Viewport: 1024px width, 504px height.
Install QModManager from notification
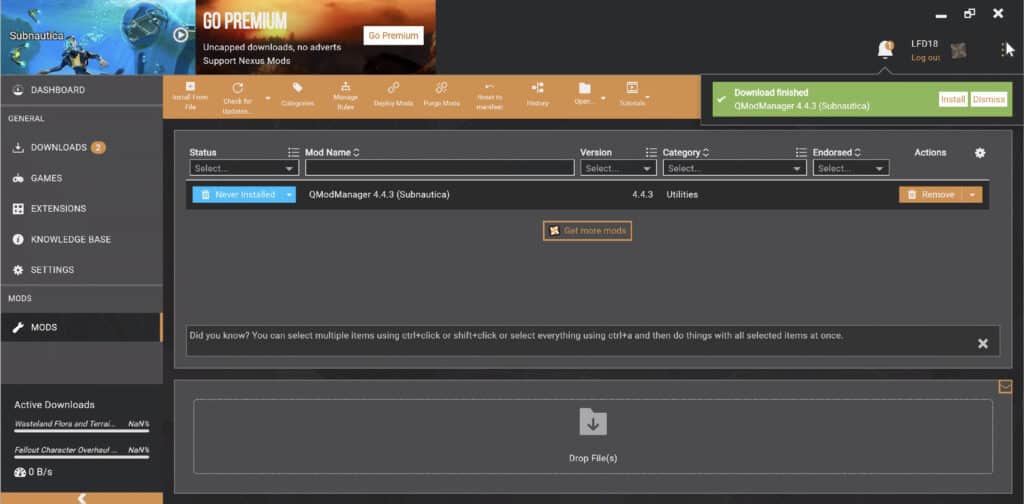[953, 99]
